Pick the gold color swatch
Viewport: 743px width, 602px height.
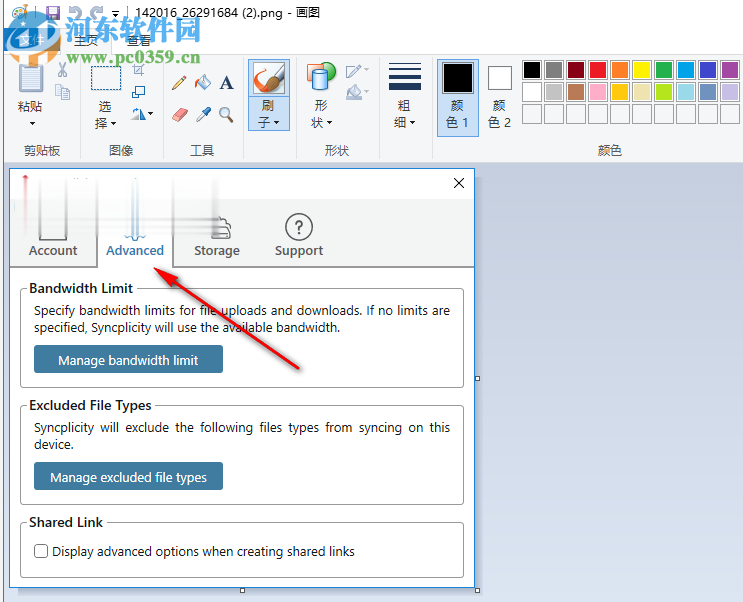click(620, 92)
